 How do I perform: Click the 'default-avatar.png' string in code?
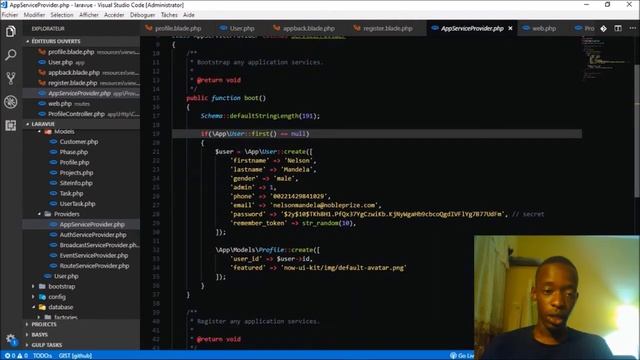(x=343, y=268)
